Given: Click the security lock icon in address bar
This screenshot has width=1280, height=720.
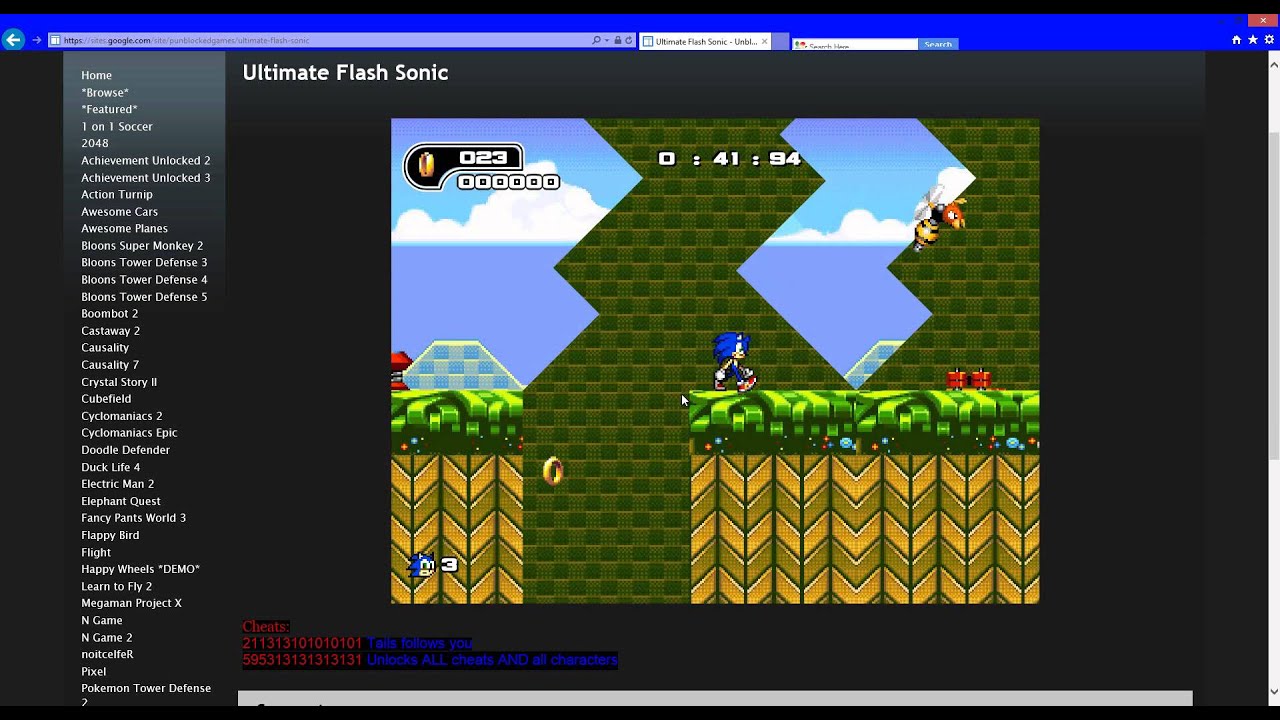Looking at the screenshot, I should [x=618, y=41].
